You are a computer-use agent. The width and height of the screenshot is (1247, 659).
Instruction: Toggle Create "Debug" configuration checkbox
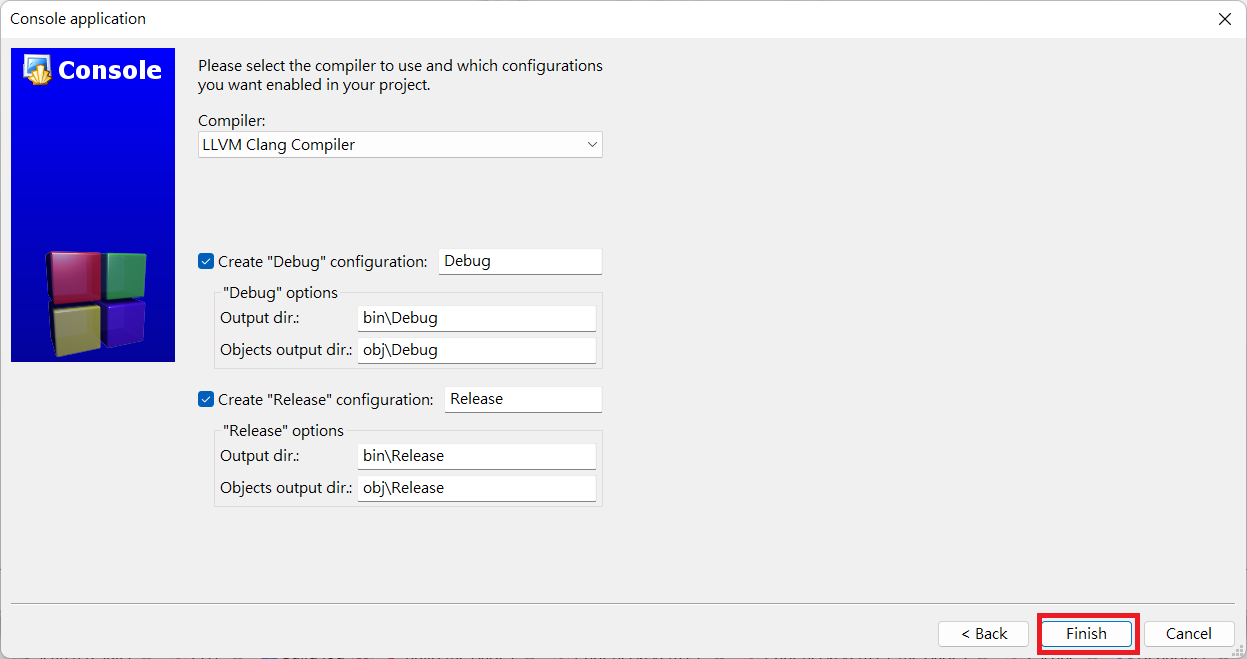(x=206, y=261)
